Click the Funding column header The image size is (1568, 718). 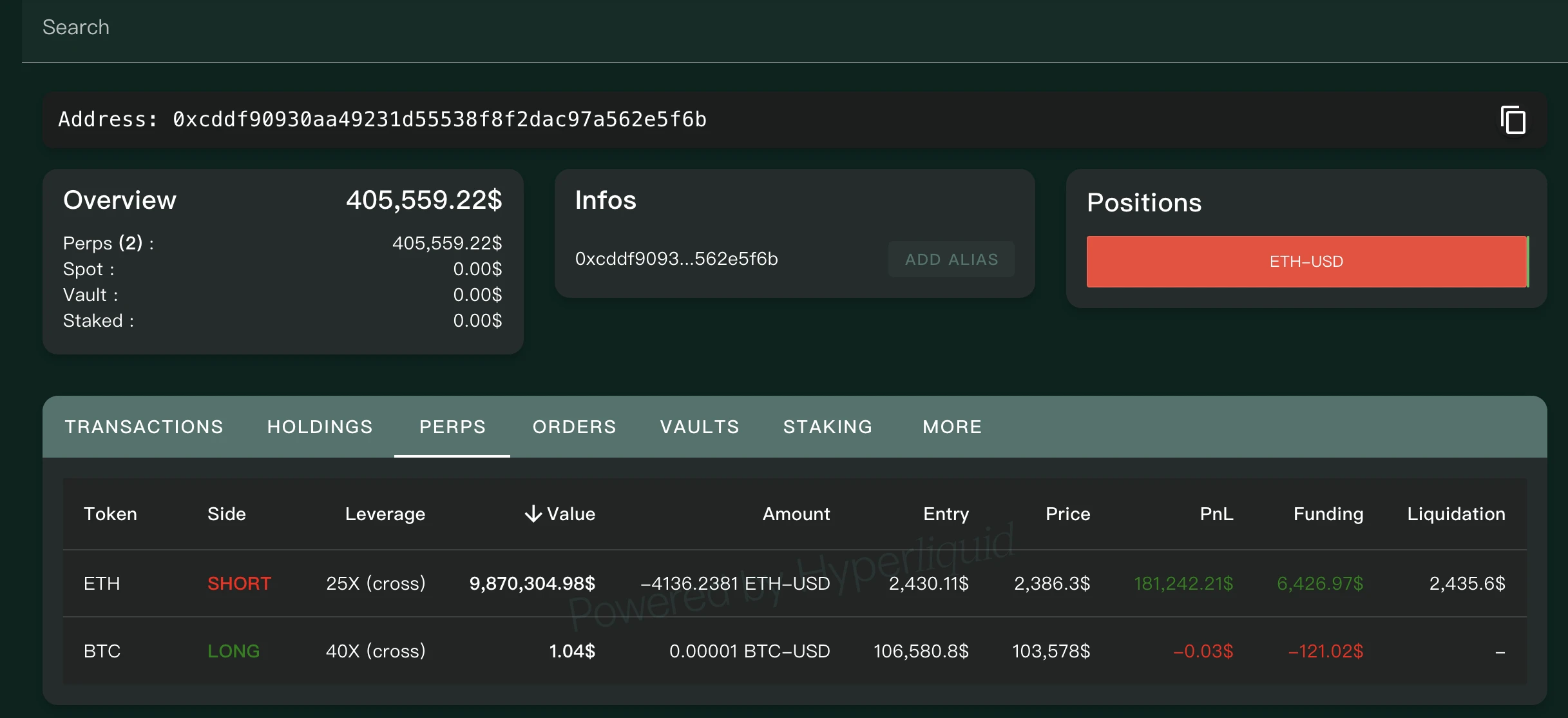(1328, 514)
